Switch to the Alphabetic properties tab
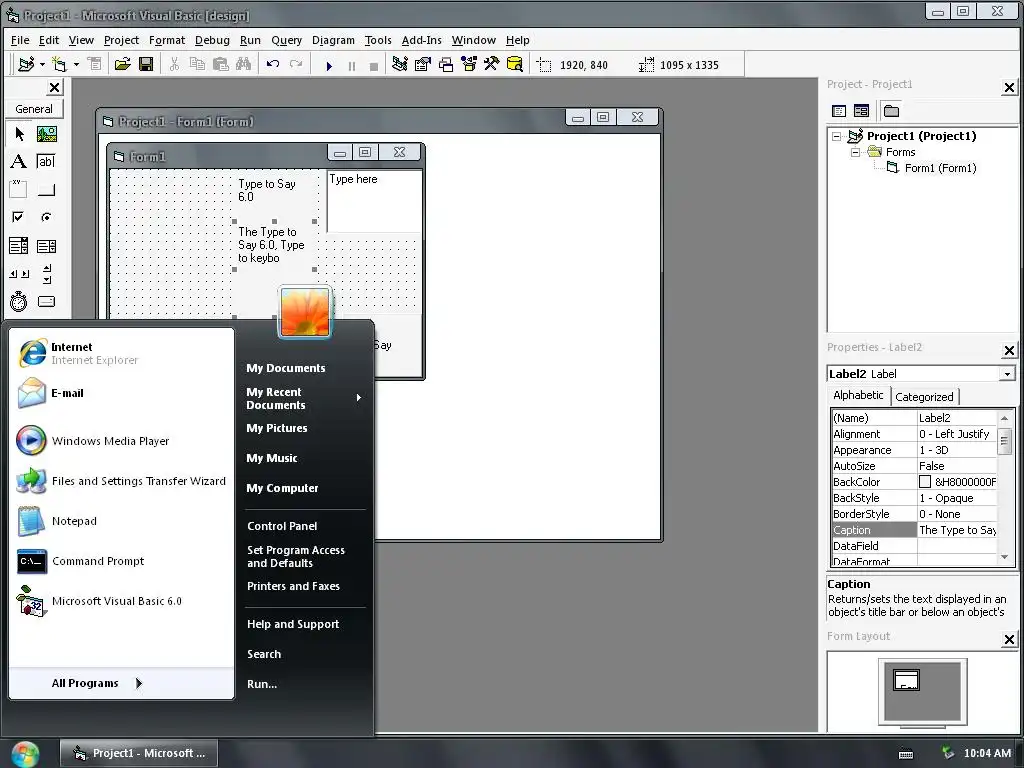 pos(858,395)
